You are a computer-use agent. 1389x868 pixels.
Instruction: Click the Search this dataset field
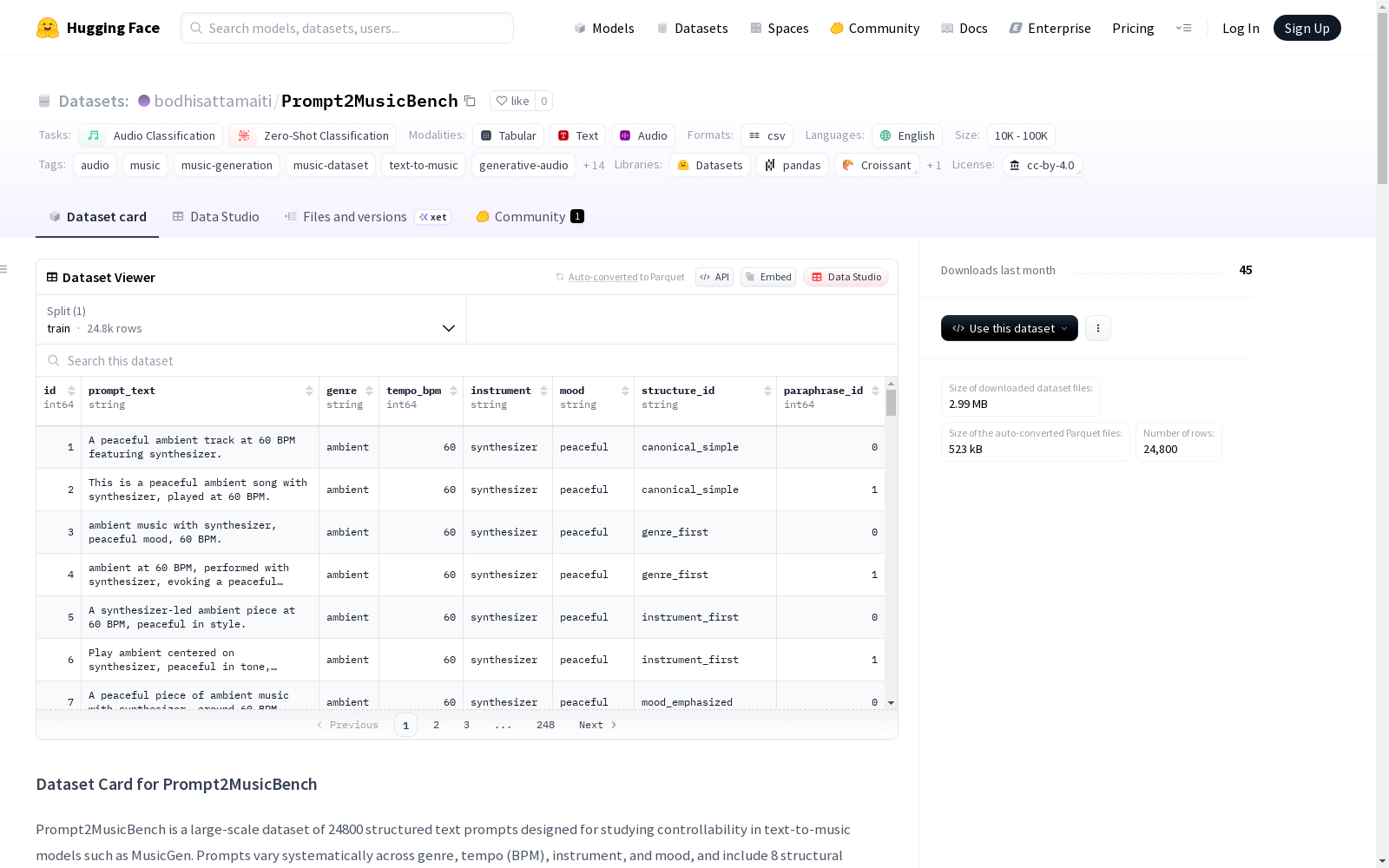click(467, 360)
